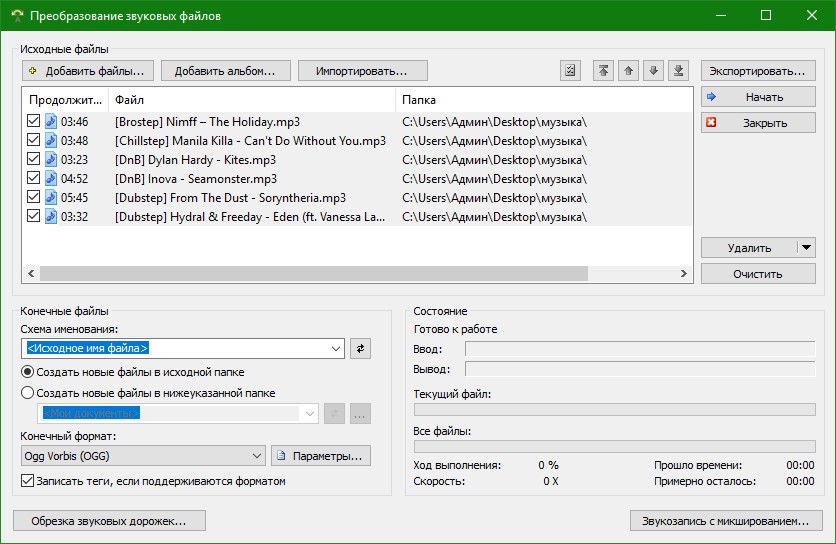Screen dimensions: 836x544
Task: Start conversion with 'Начать' button
Action: (758, 97)
